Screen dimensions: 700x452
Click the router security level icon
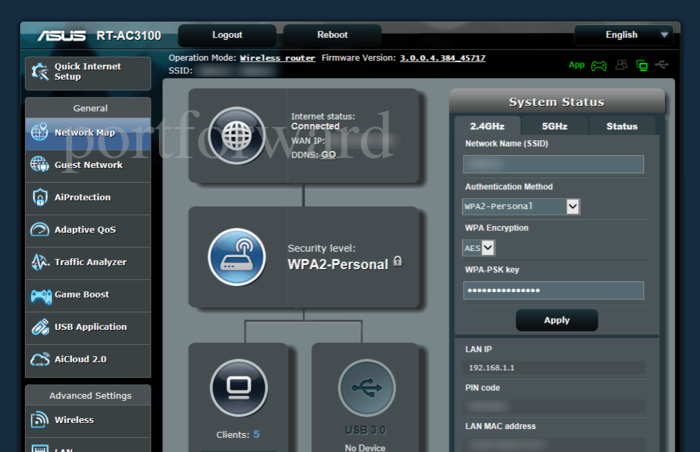(237, 257)
